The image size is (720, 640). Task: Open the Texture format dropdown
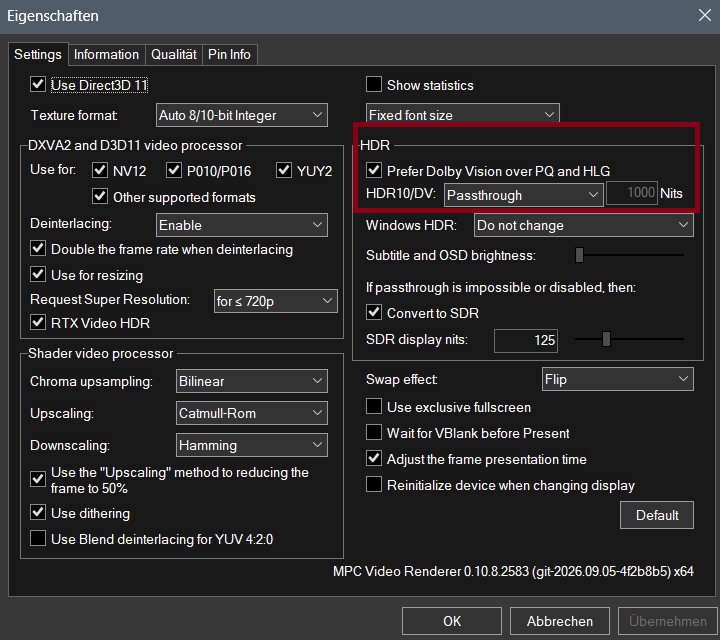tap(242, 115)
